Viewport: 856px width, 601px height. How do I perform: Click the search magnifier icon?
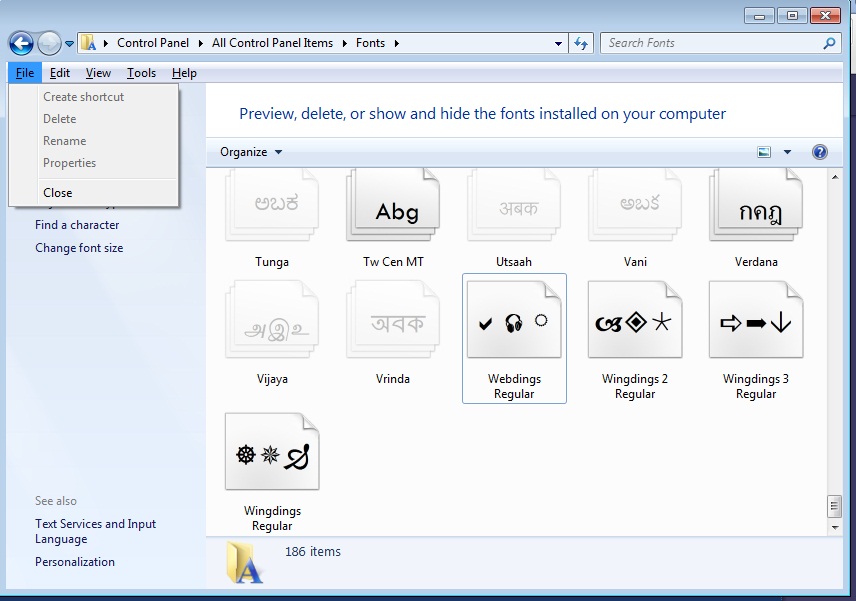point(829,43)
